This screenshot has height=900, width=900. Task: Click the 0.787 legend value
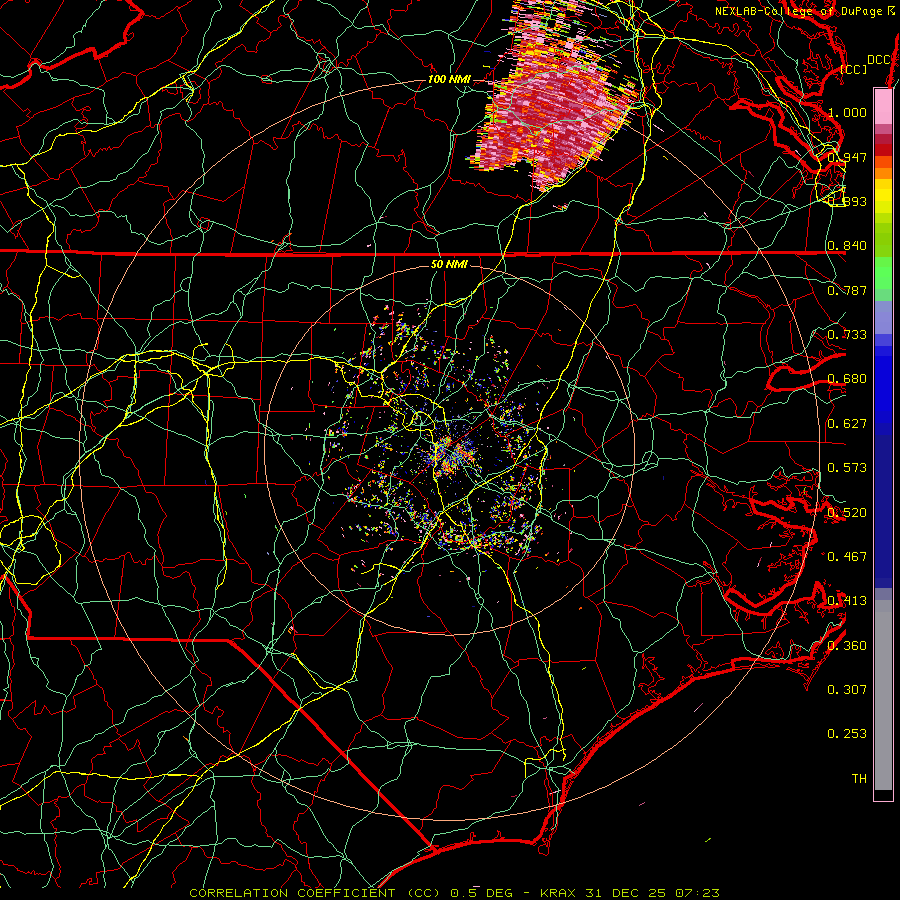pos(847,290)
